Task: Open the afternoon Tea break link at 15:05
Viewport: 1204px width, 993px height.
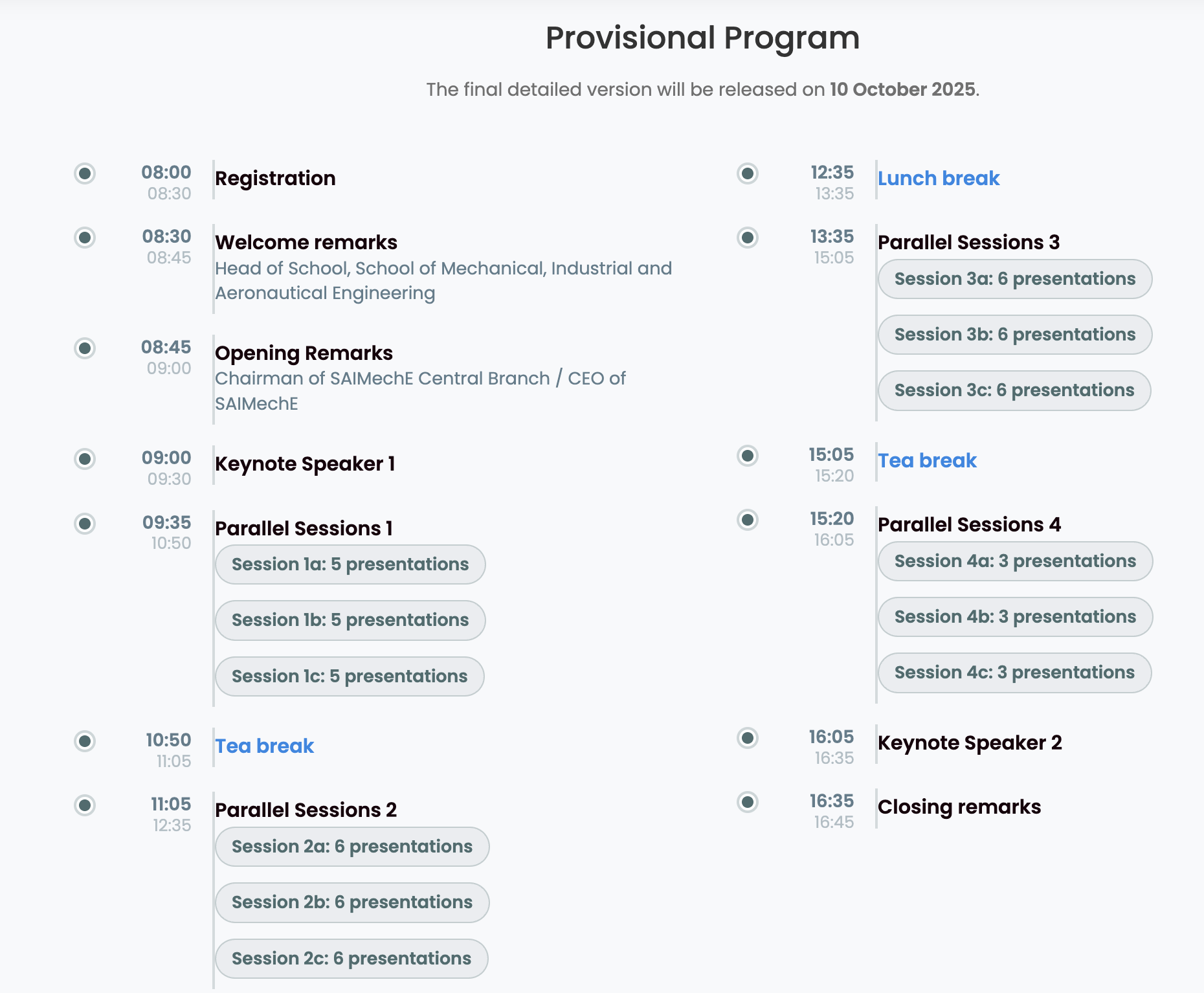Action: click(x=927, y=460)
